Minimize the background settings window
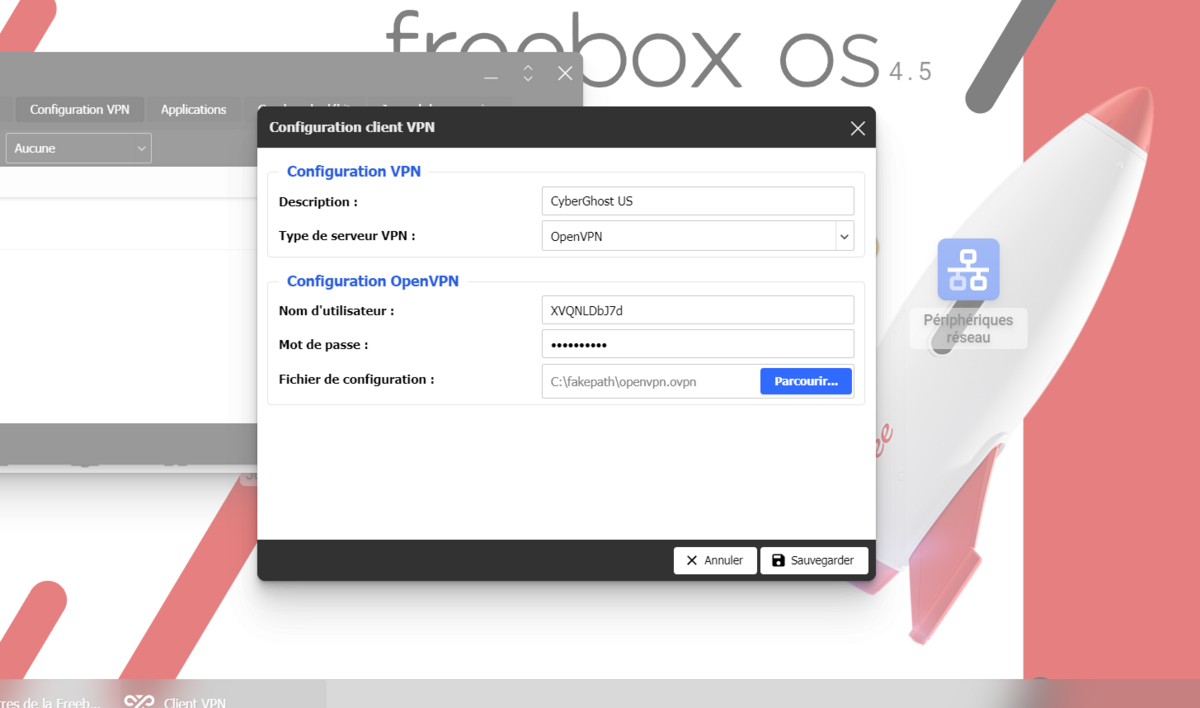Viewport: 1200px width, 708px height. [x=490, y=75]
